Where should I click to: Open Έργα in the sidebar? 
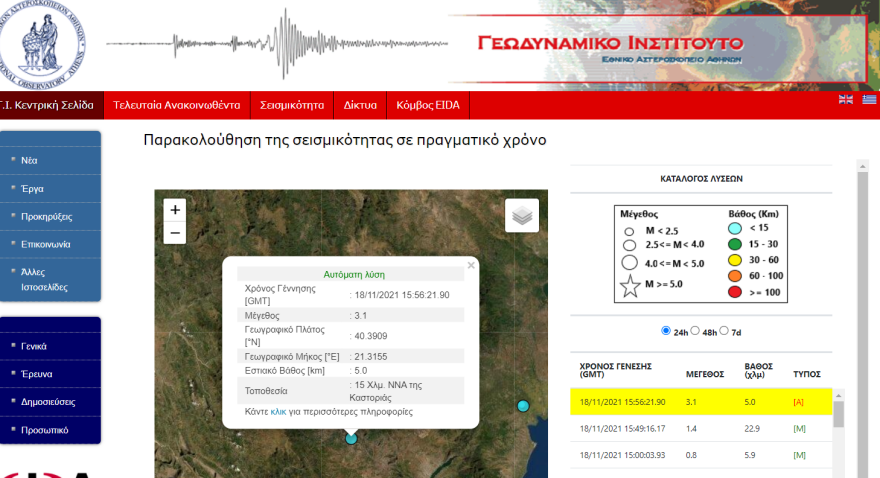[32, 189]
